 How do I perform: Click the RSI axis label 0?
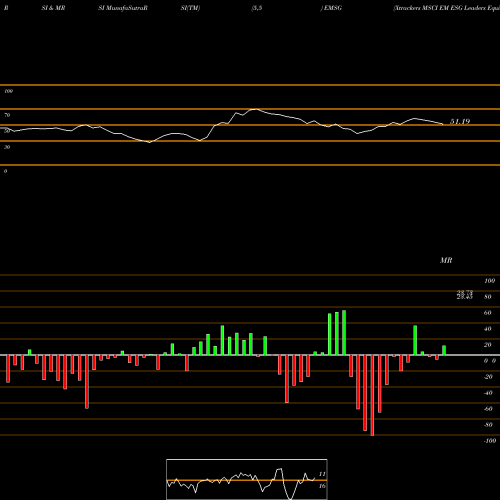5,171
